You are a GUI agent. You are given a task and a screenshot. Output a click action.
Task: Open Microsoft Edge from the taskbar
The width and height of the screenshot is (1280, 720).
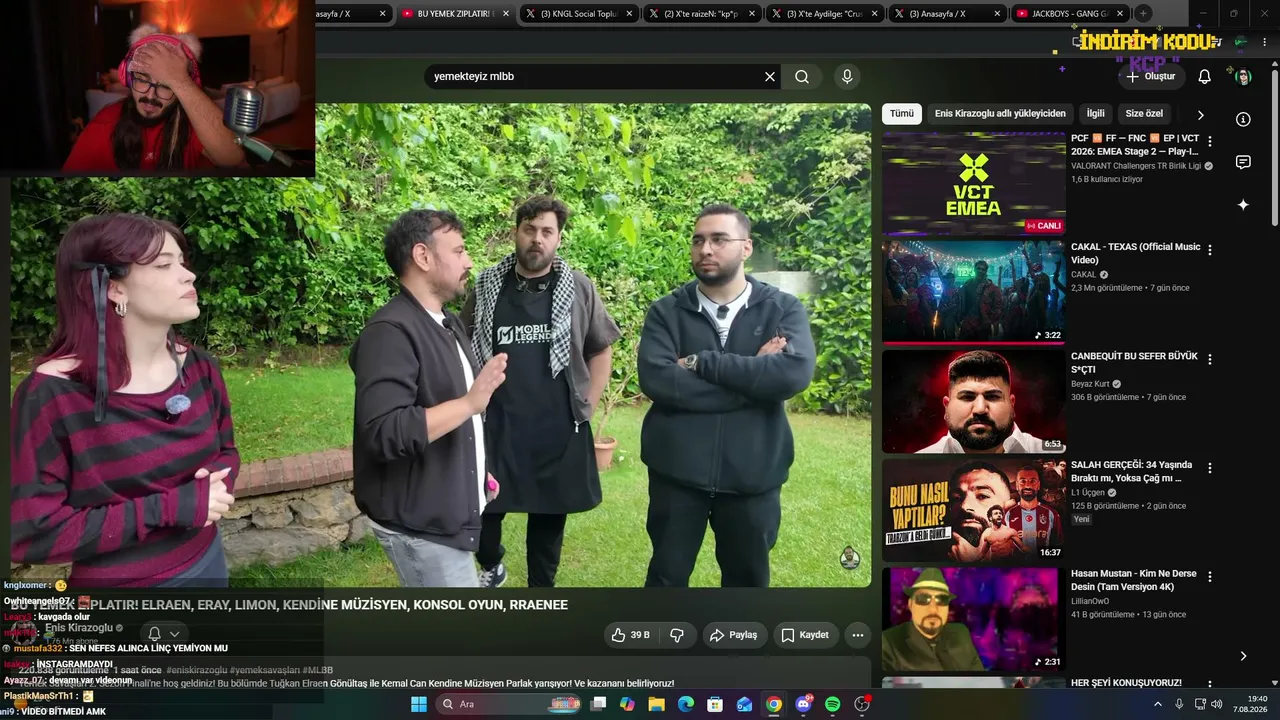[686, 704]
